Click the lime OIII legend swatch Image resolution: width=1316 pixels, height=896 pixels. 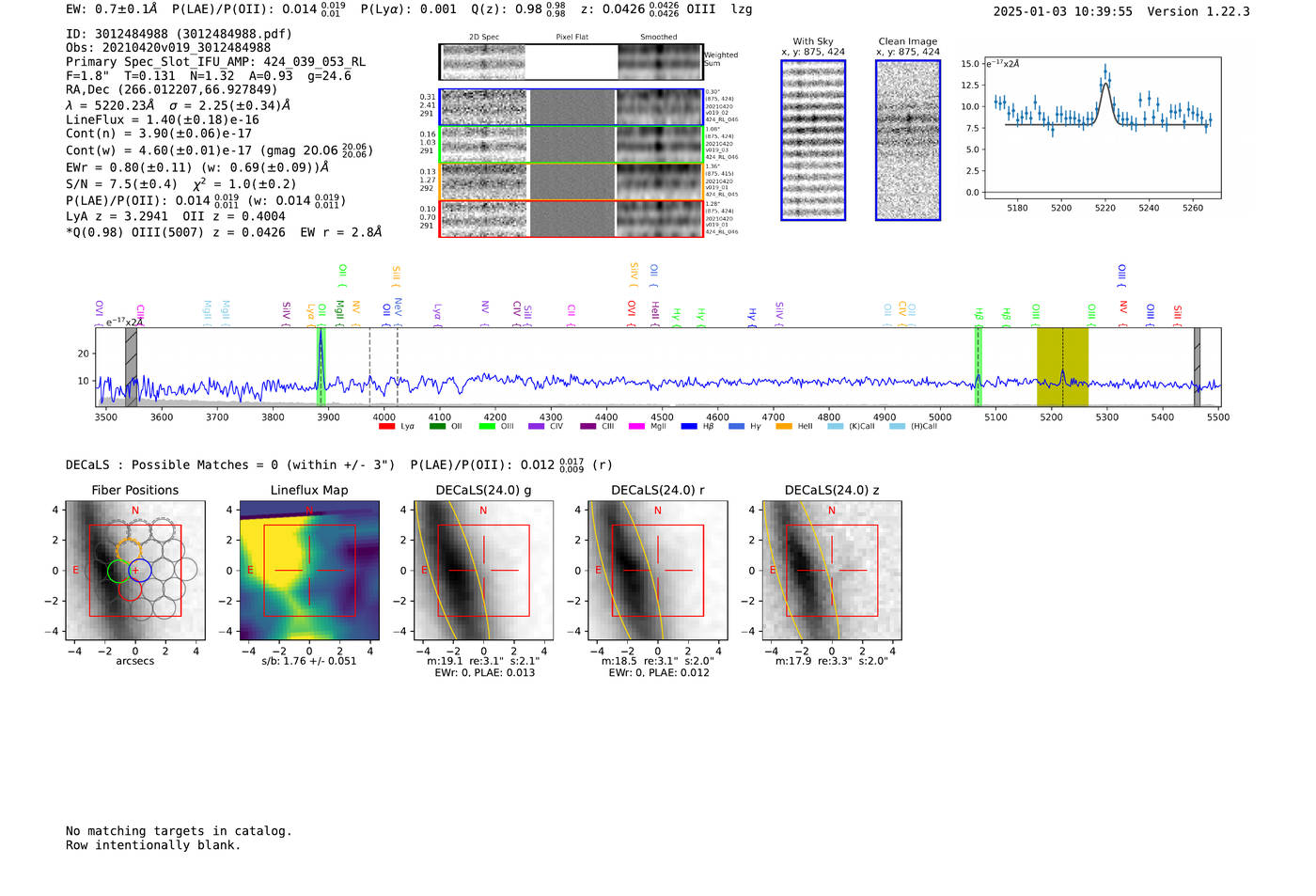pos(487,426)
